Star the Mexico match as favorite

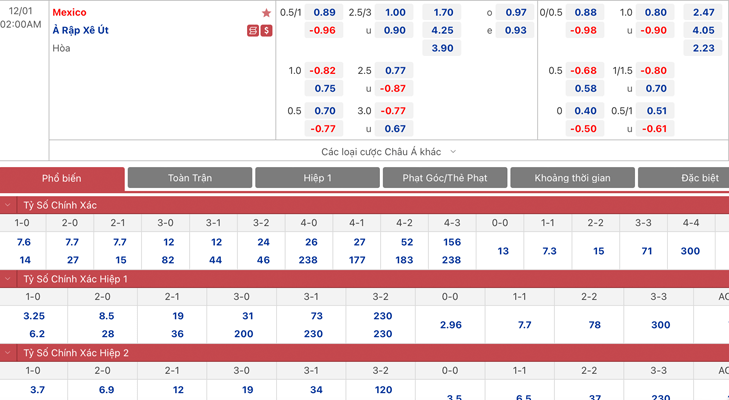pos(266,13)
